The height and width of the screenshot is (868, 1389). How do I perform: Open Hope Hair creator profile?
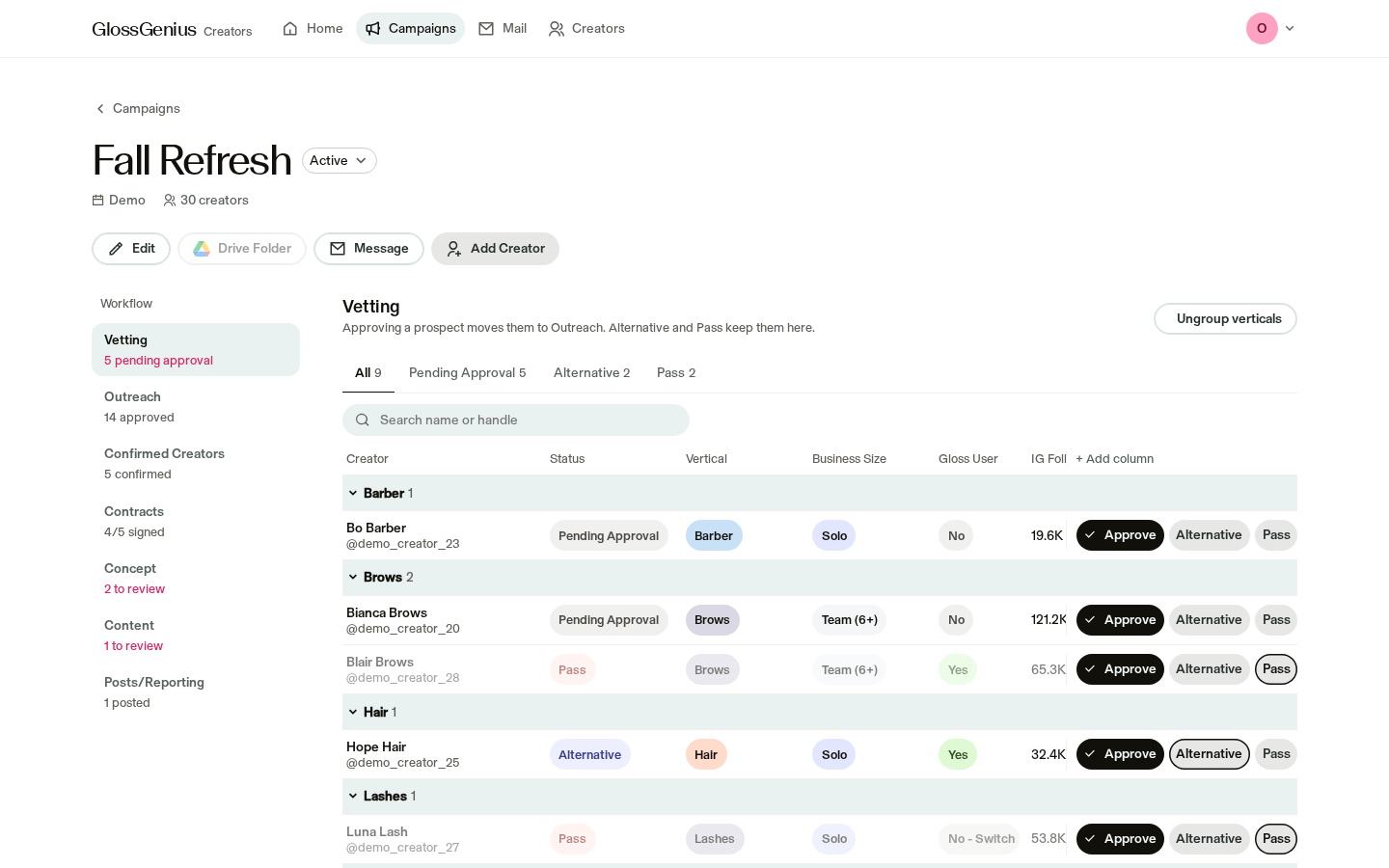[376, 747]
